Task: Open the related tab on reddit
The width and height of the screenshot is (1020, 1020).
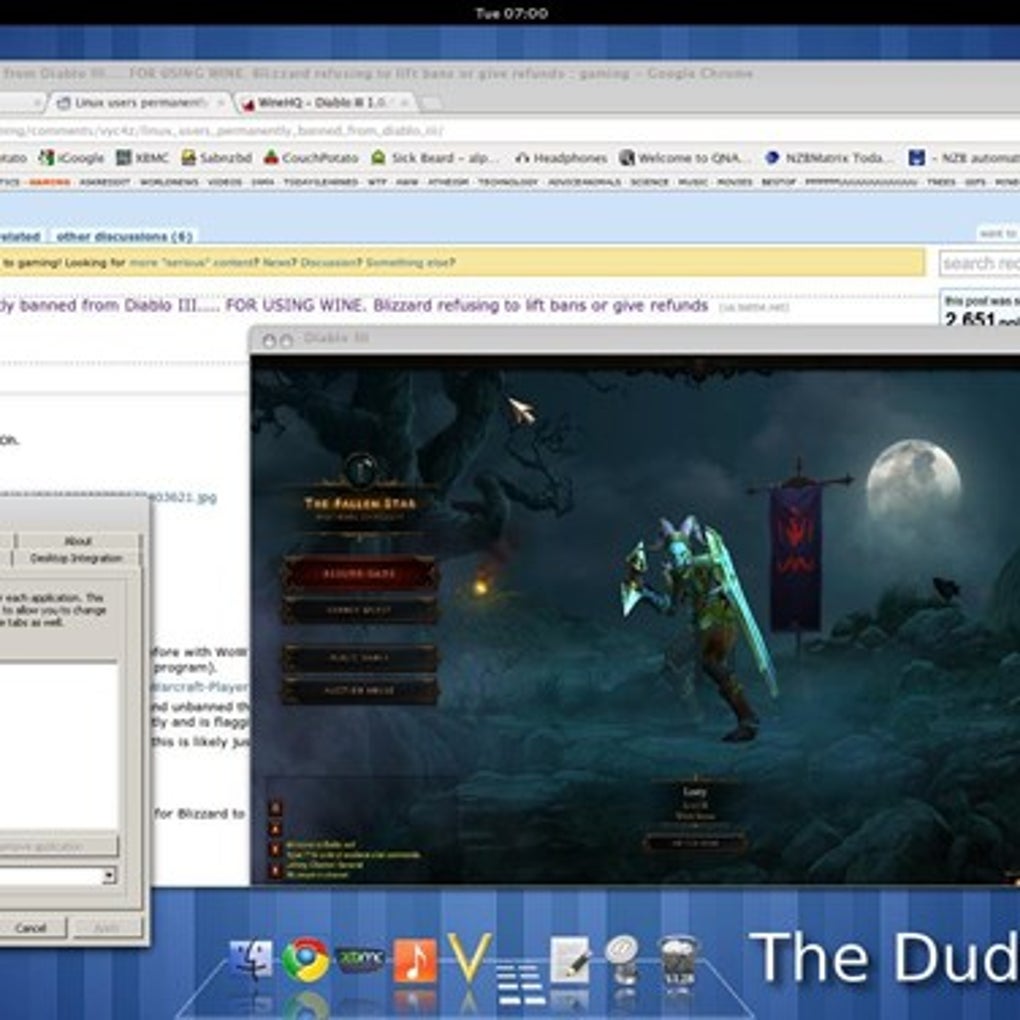Action: tap(20, 236)
